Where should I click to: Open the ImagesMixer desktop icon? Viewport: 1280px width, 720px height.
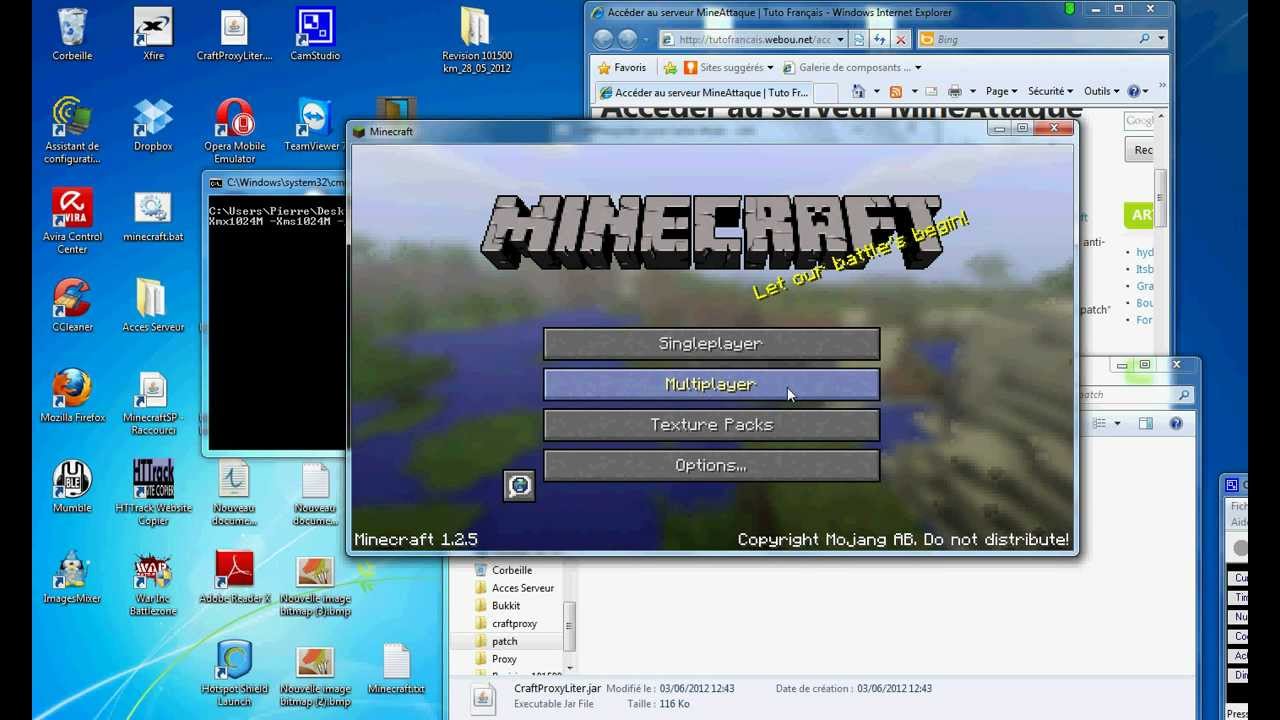[72, 578]
